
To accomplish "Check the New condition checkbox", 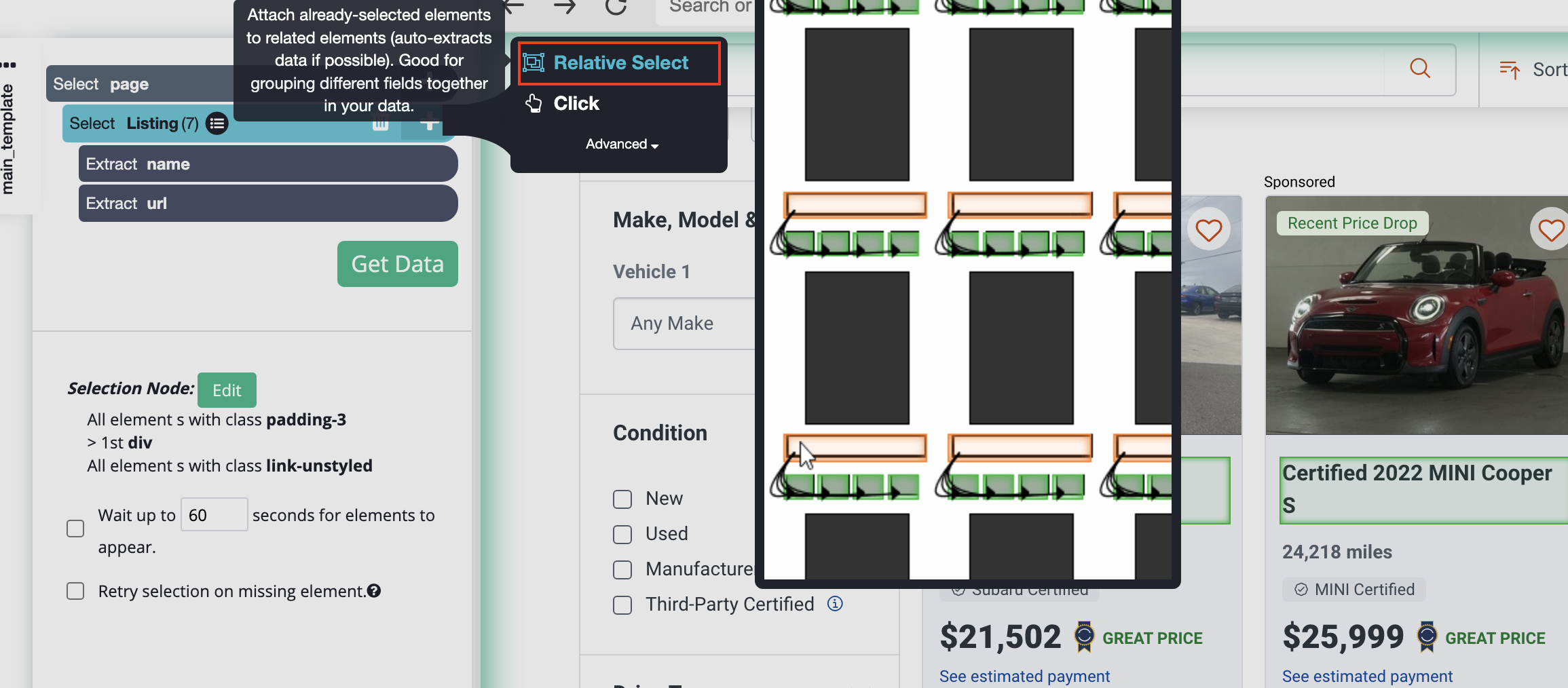I will (622, 499).
